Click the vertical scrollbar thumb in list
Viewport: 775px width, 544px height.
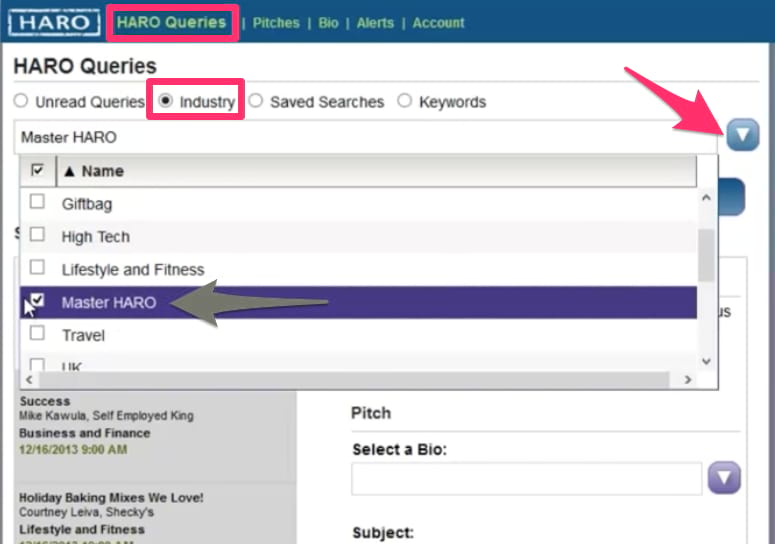706,255
